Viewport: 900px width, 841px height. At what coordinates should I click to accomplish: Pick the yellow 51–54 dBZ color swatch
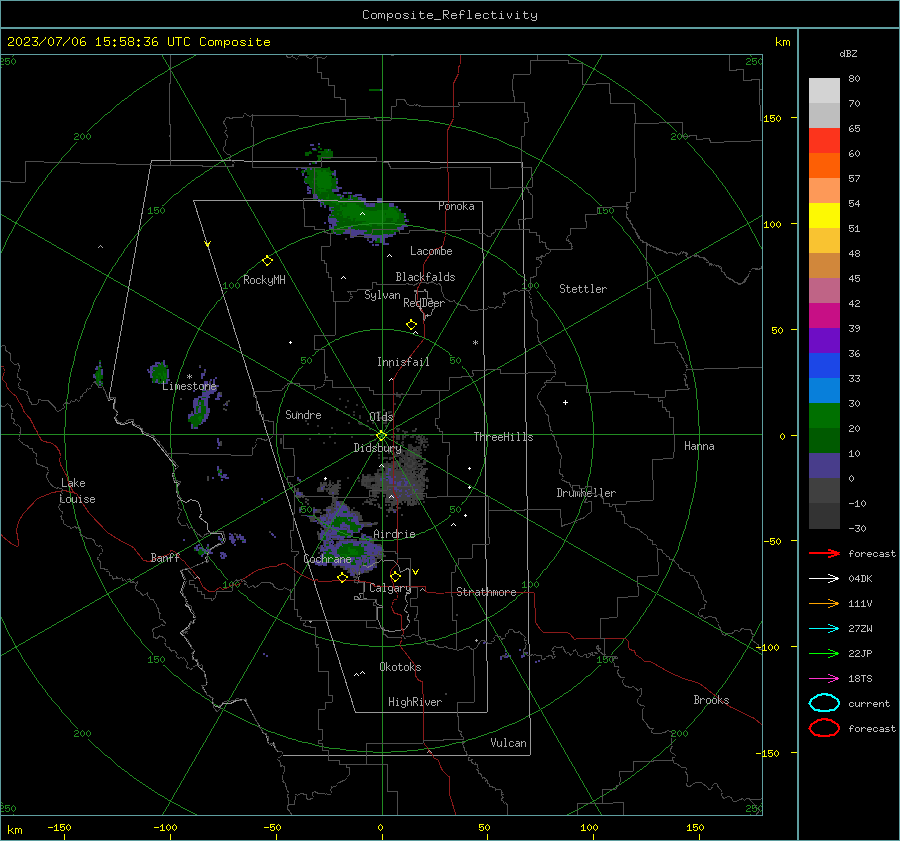[824, 216]
